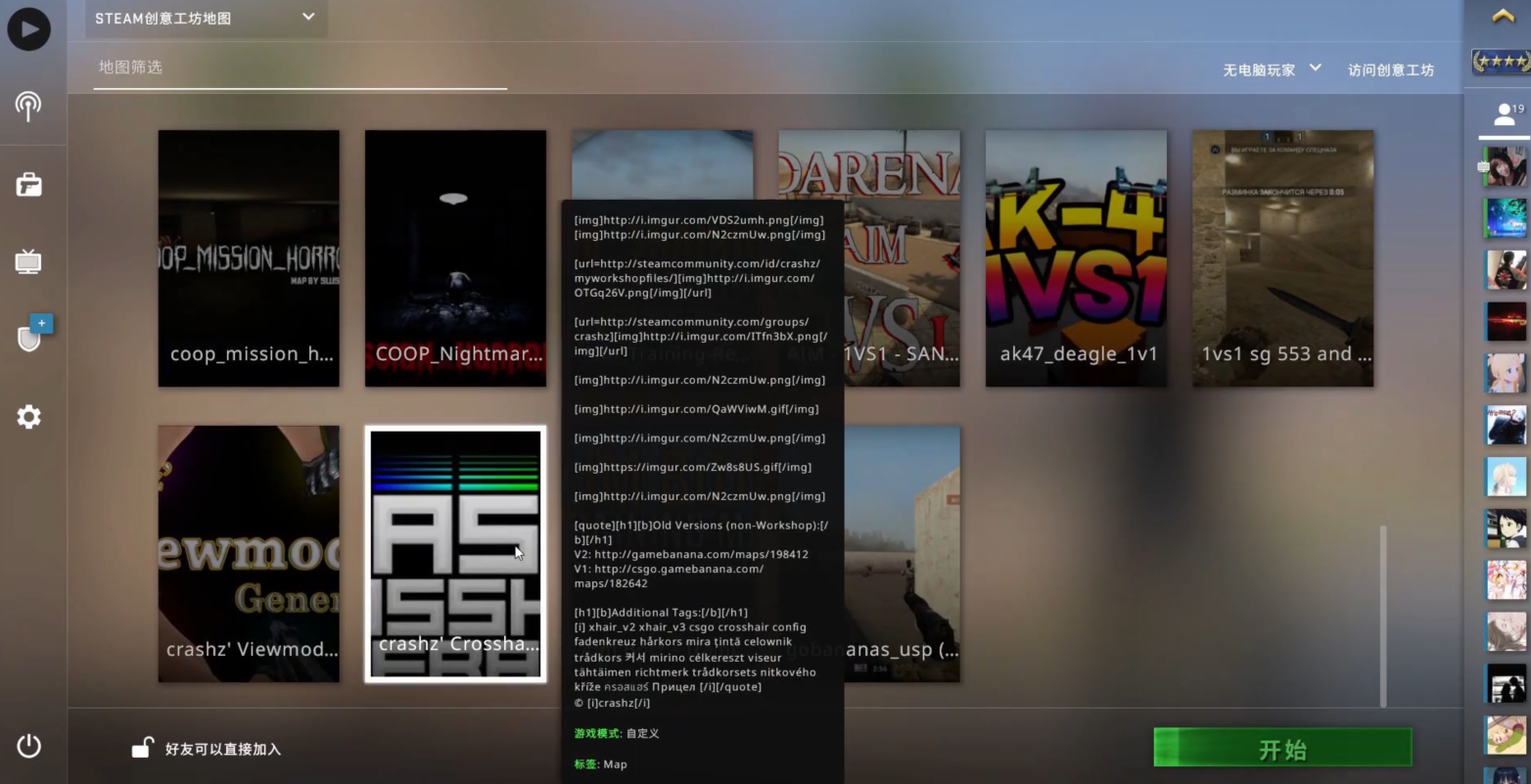Click the power quit icon
The width and height of the screenshot is (1531, 784).
29,746
